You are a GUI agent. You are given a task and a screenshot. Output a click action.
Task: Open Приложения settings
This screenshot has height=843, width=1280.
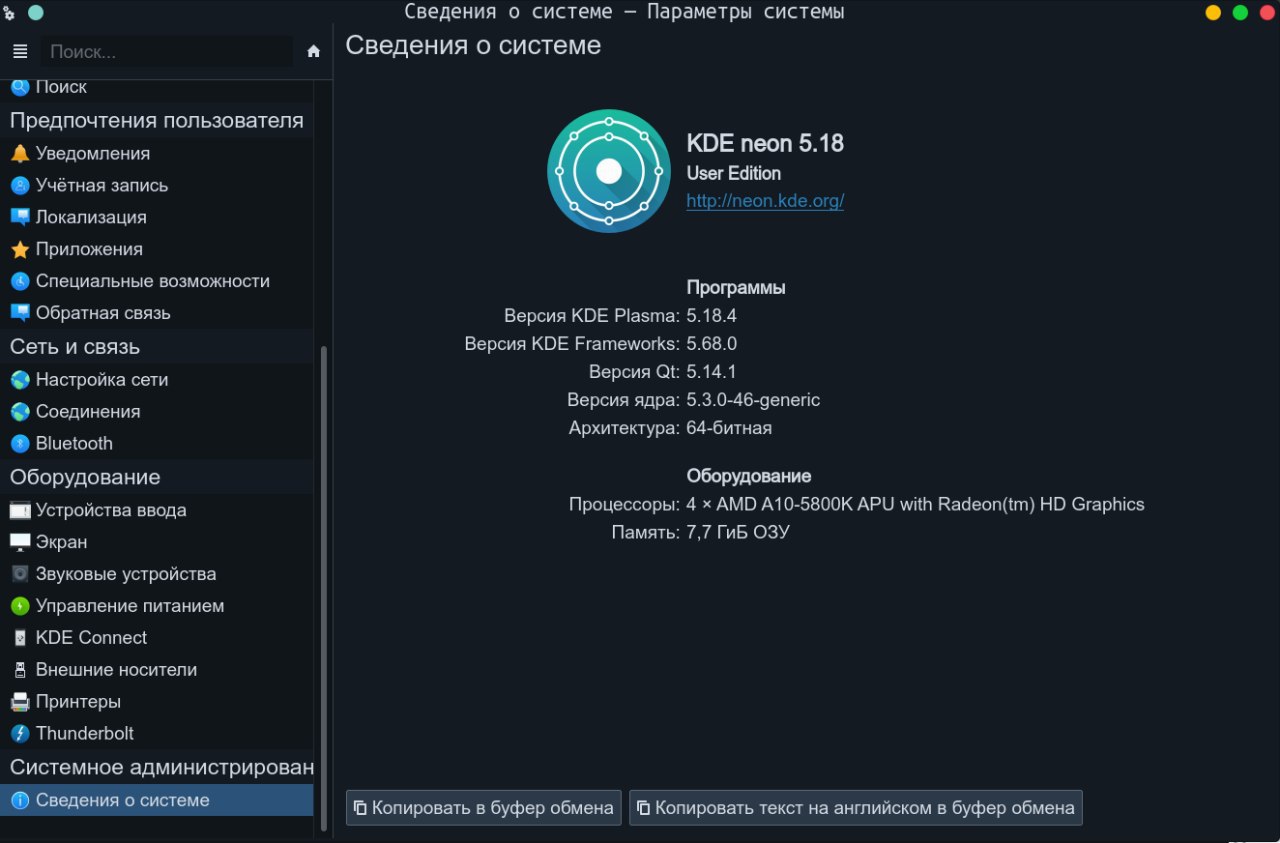point(157,249)
